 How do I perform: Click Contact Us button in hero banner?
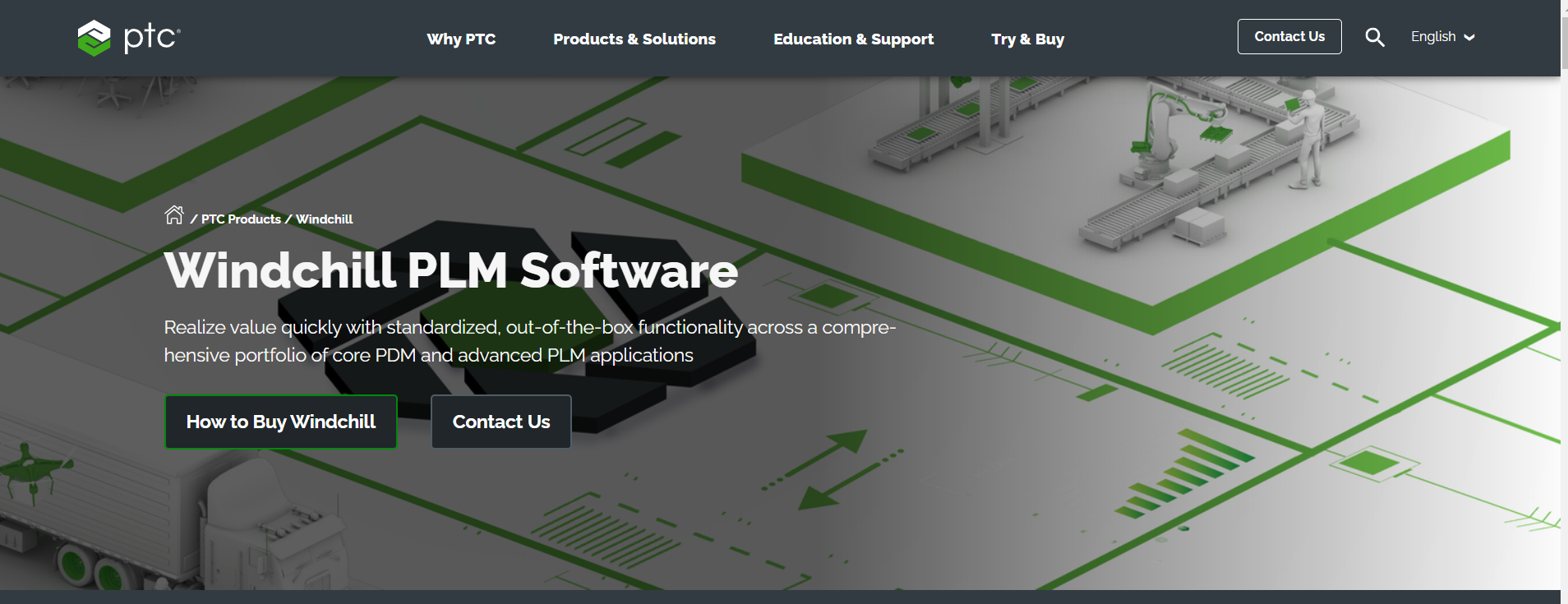pyautogui.click(x=501, y=422)
